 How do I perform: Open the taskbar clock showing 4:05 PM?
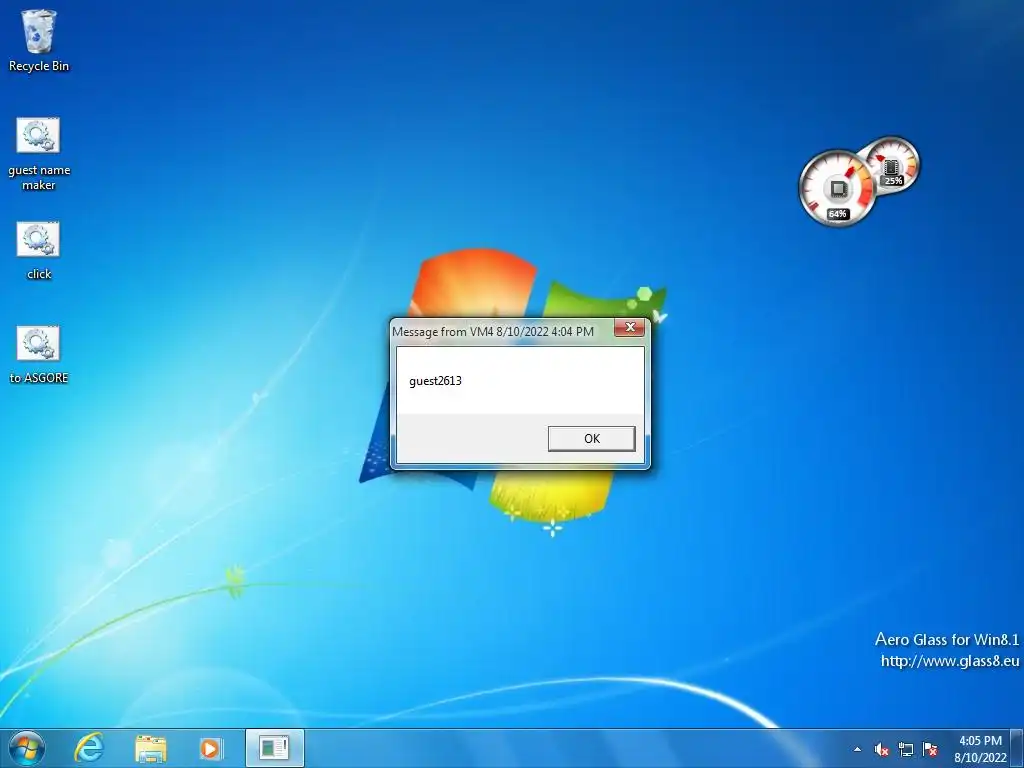[980, 749]
